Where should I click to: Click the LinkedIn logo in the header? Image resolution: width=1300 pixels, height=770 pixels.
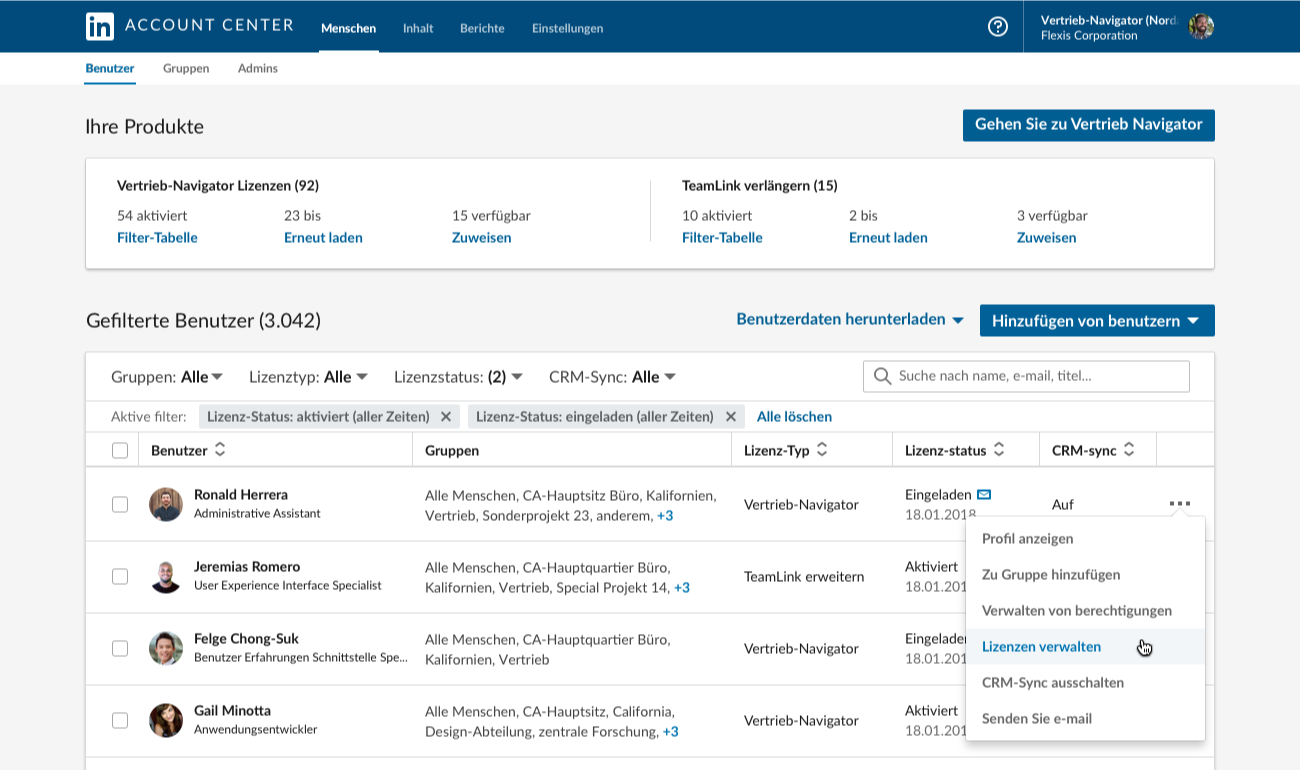[x=100, y=26]
